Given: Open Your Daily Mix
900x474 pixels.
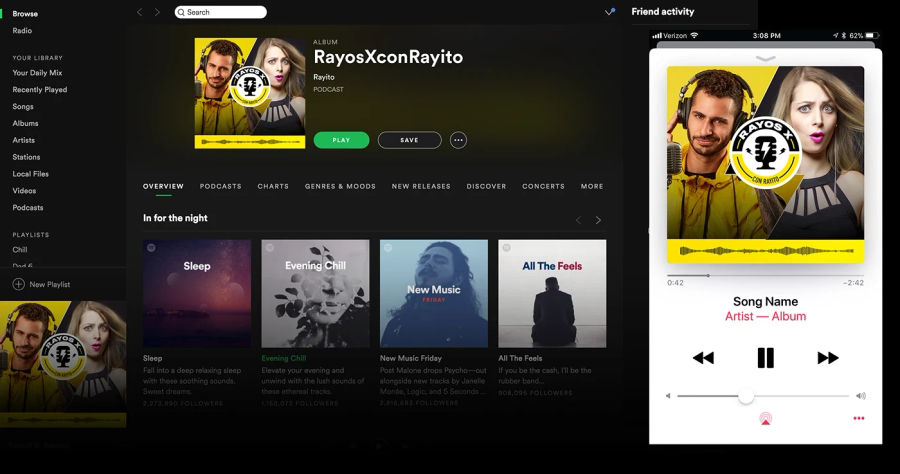Looking at the screenshot, I should [37, 73].
